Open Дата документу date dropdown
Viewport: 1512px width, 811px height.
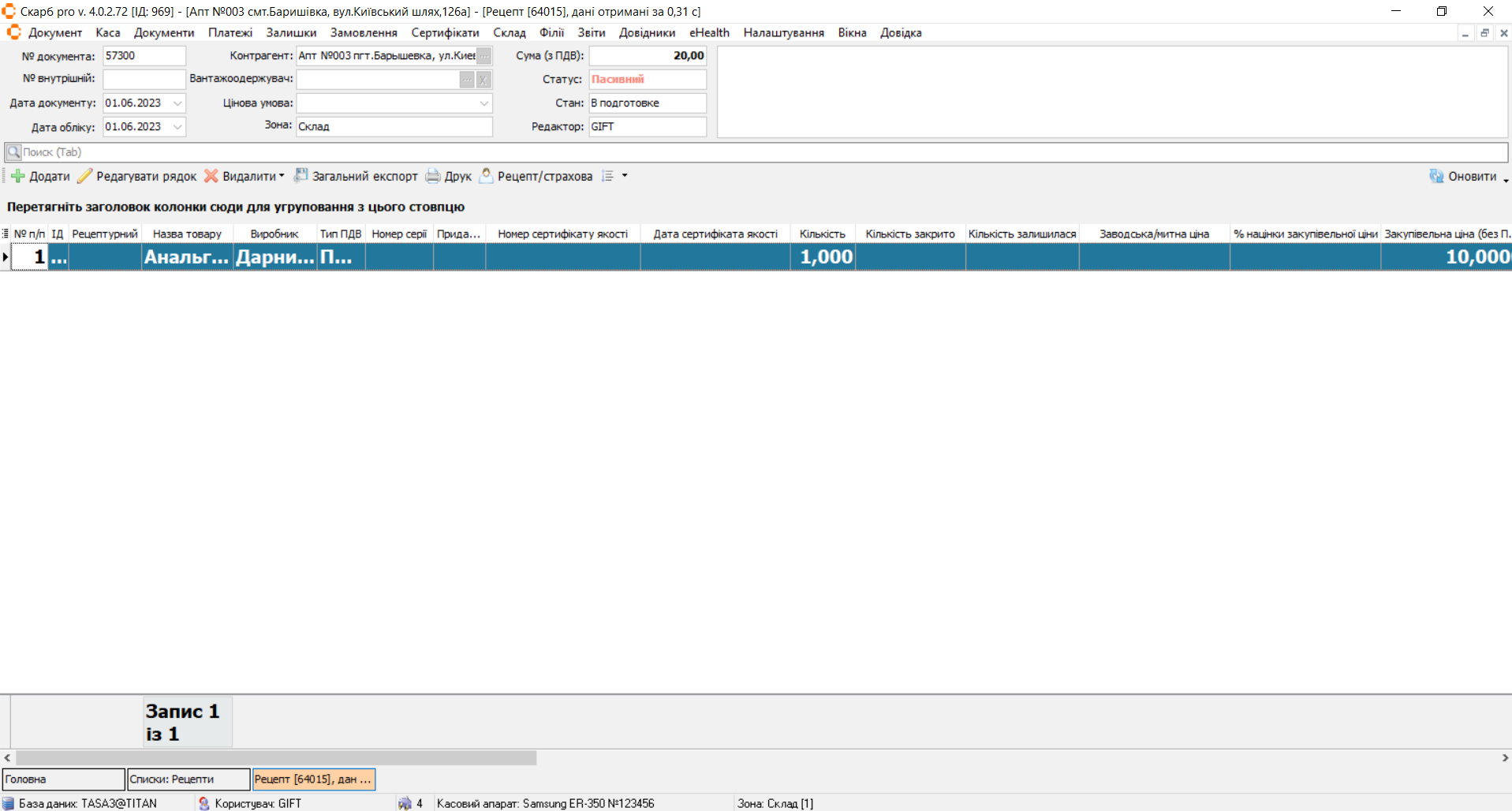[x=177, y=103]
